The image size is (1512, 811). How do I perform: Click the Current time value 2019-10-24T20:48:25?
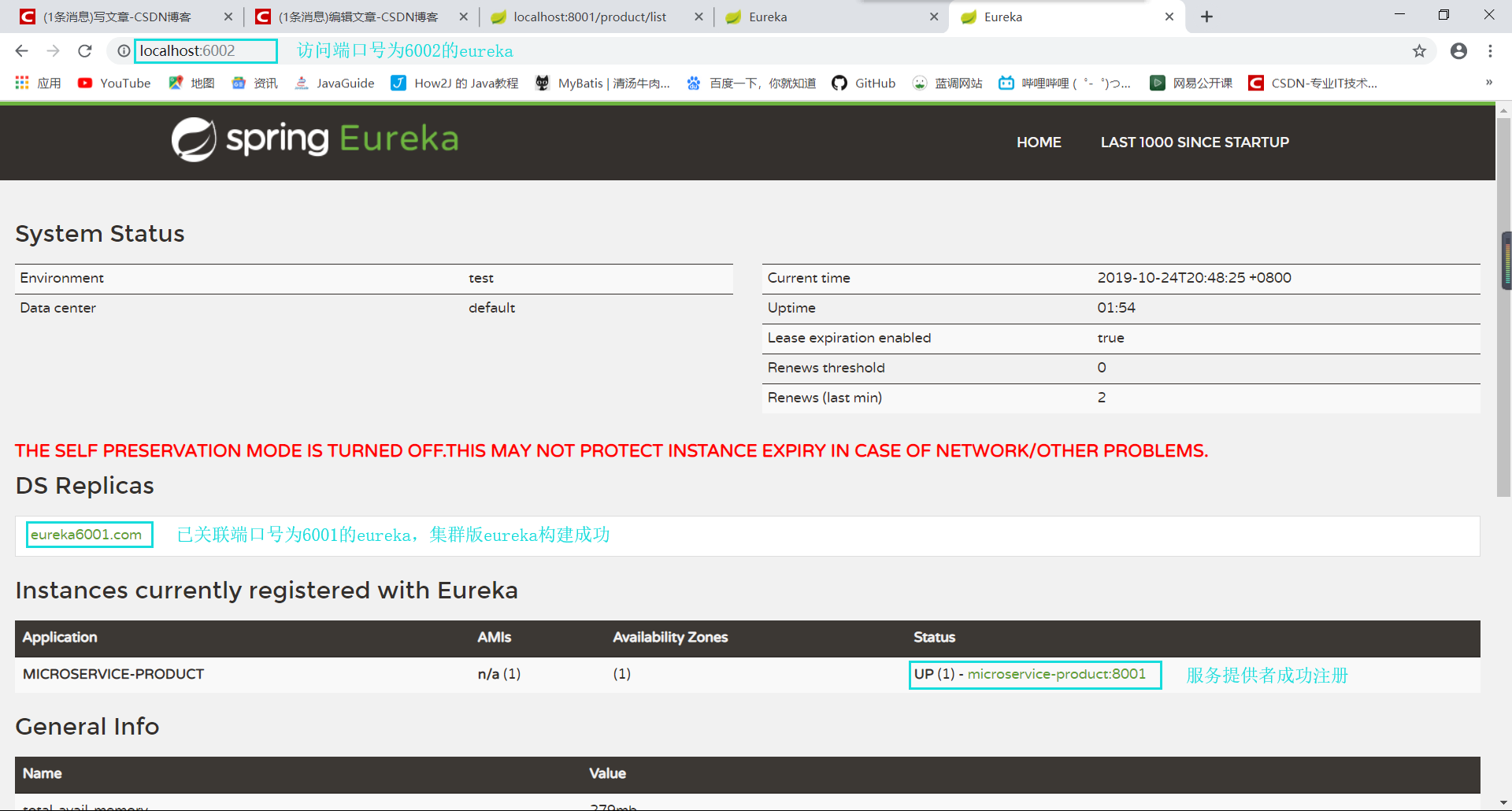pyautogui.click(x=1194, y=278)
